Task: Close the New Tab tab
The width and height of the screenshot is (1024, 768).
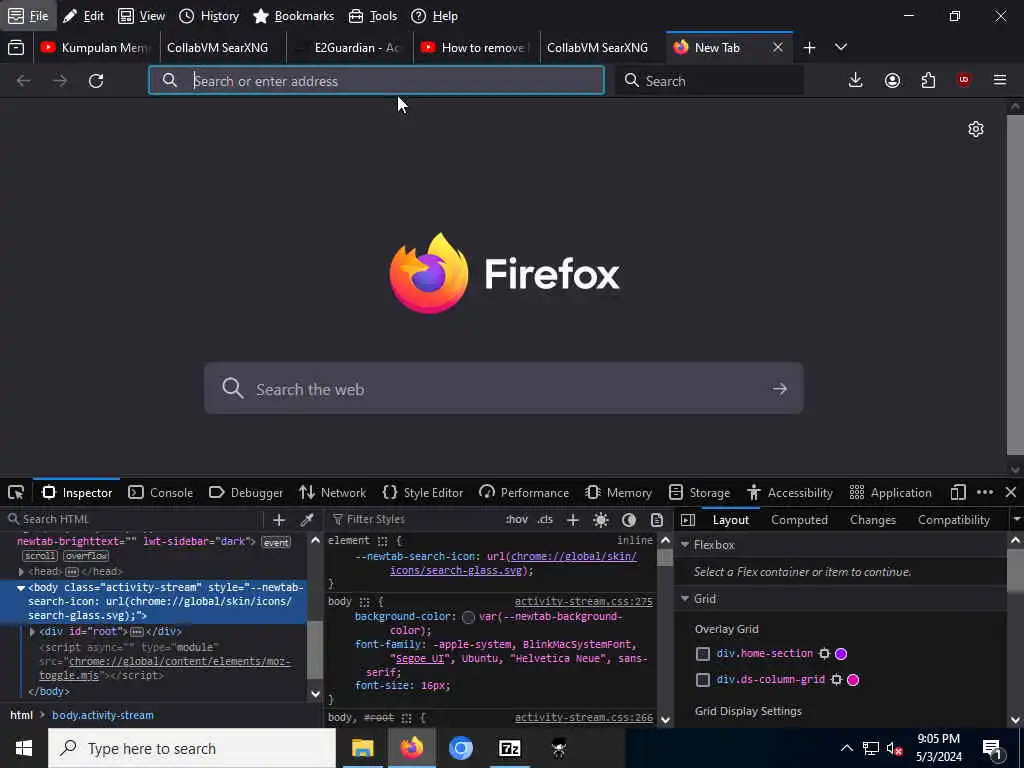Action: (x=778, y=48)
